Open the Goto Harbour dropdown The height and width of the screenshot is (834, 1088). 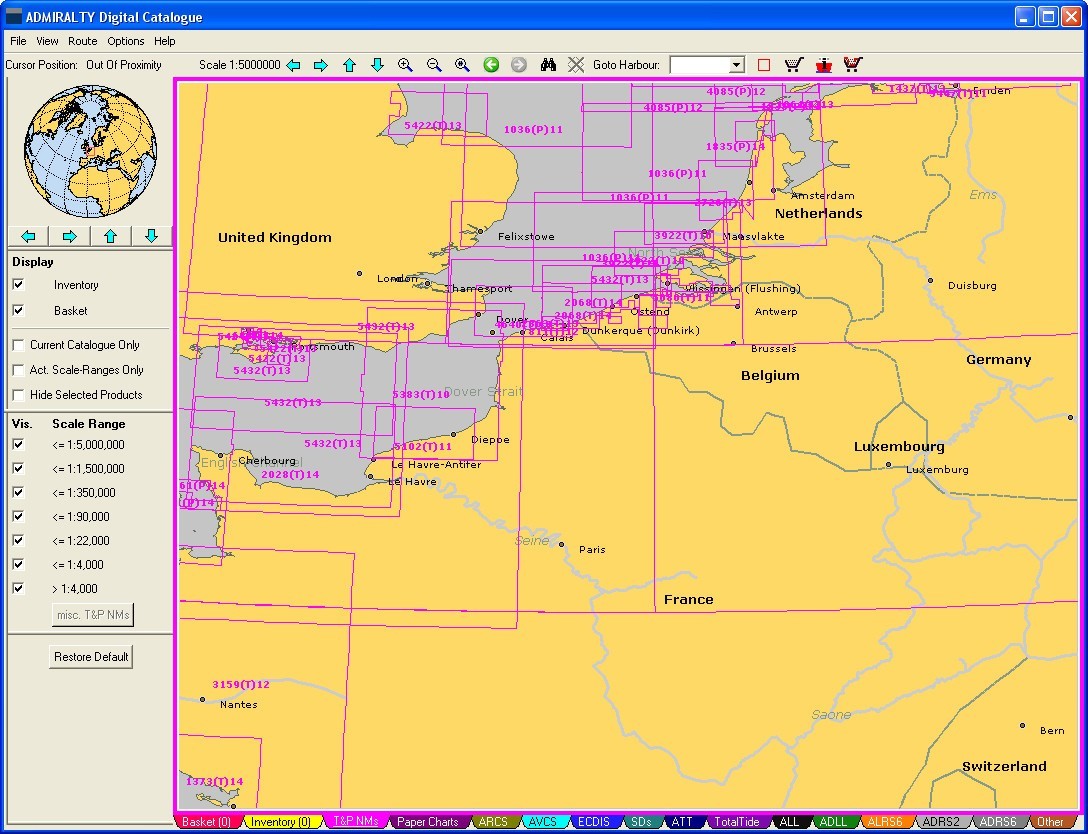click(736, 65)
